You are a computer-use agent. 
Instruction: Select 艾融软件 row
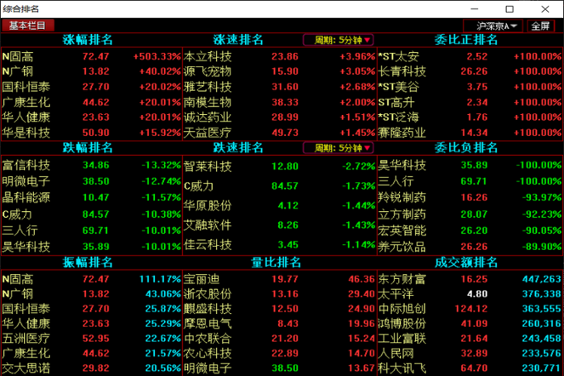tap(279, 225)
